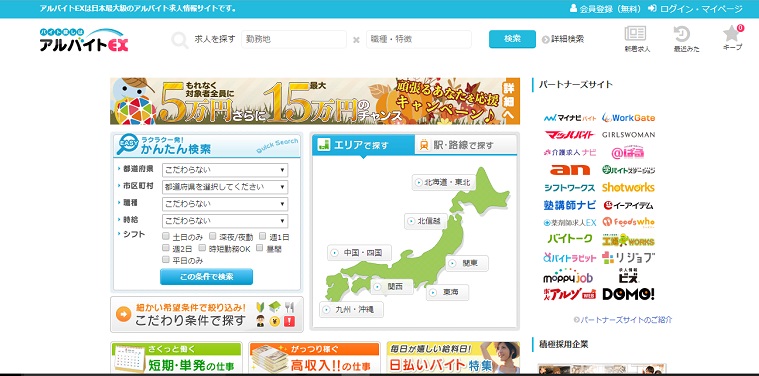Open the @ばる partner logo
The image size is (759, 376).
click(x=628, y=152)
